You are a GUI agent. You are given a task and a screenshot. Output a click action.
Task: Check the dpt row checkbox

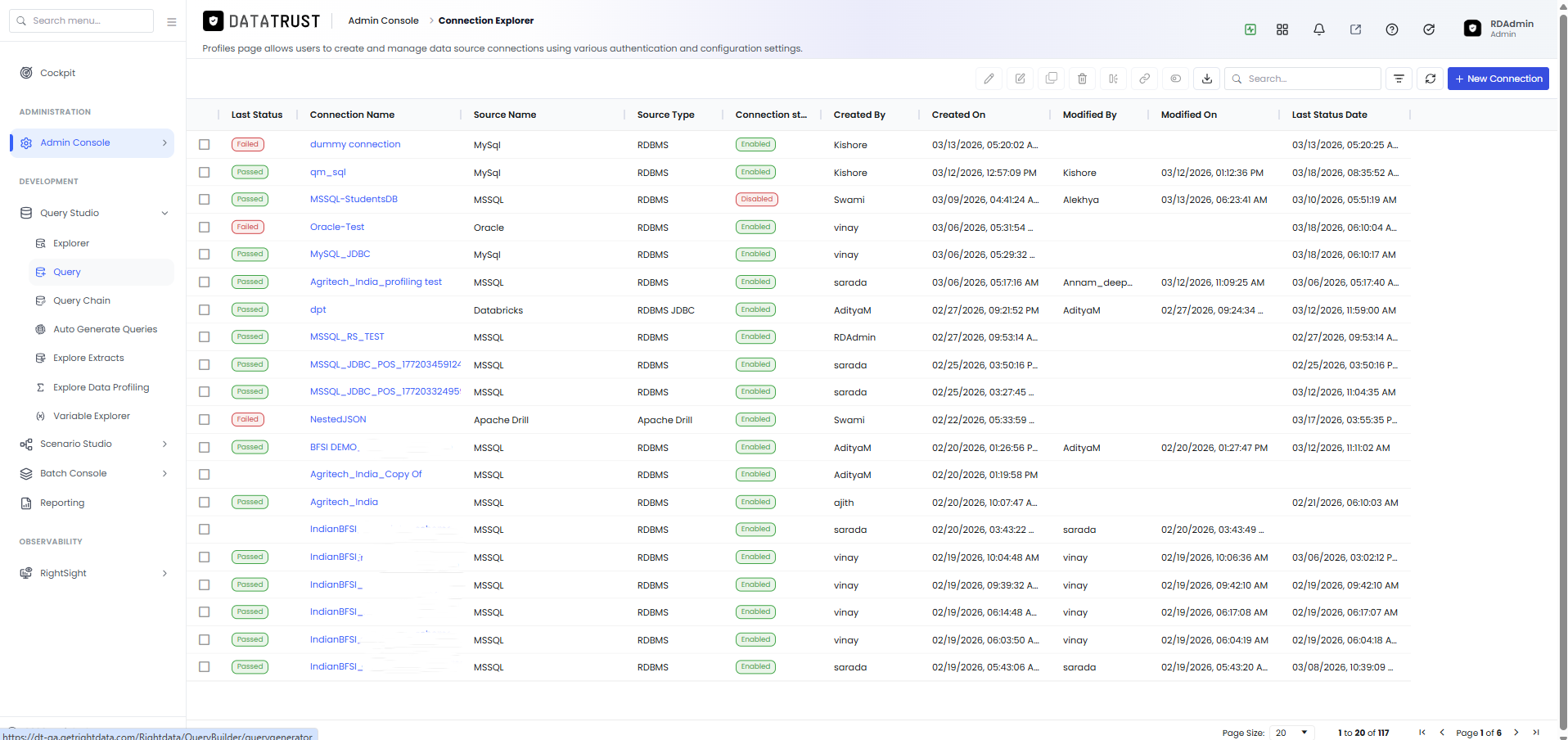pos(205,310)
